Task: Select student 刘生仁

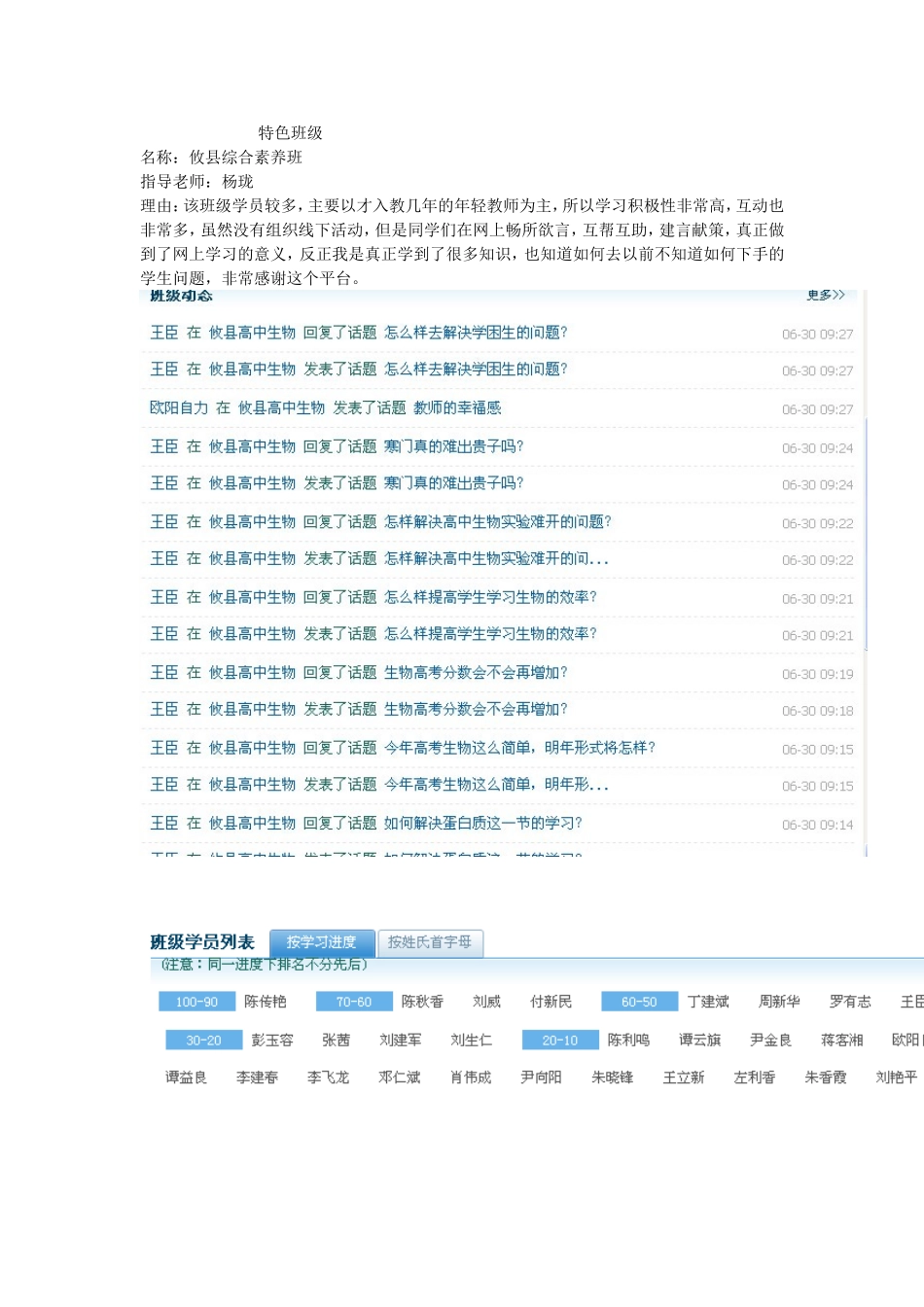Action: tap(472, 1041)
